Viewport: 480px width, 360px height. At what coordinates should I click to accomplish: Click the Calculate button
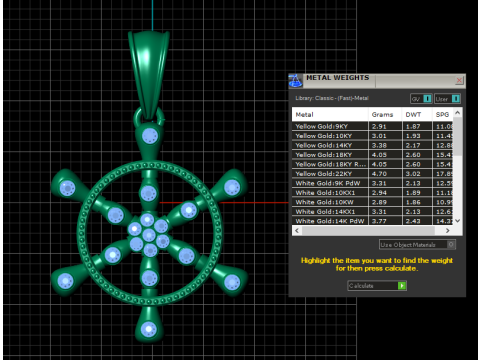(x=377, y=286)
